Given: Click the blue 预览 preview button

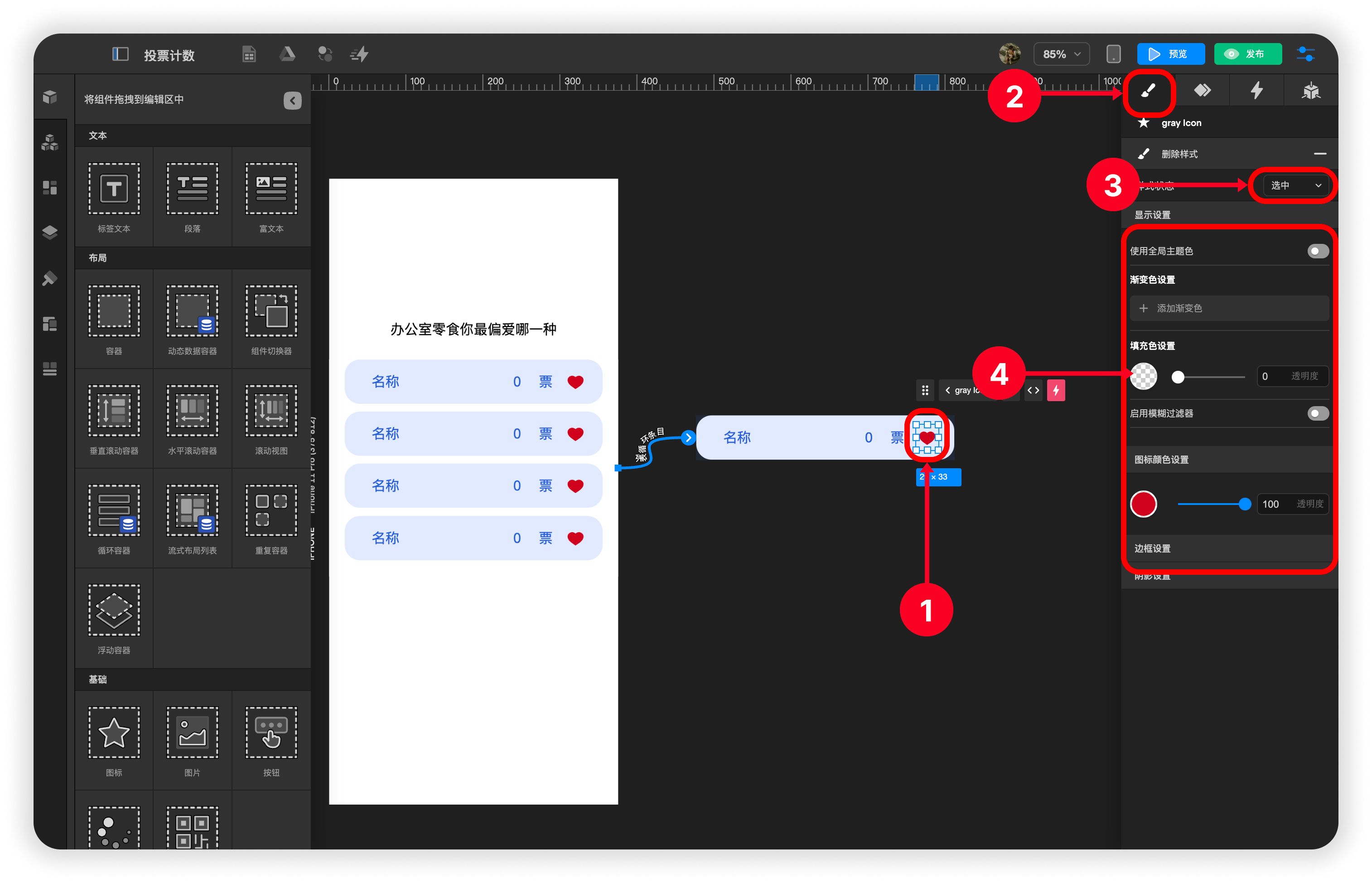Looking at the screenshot, I should point(1170,54).
